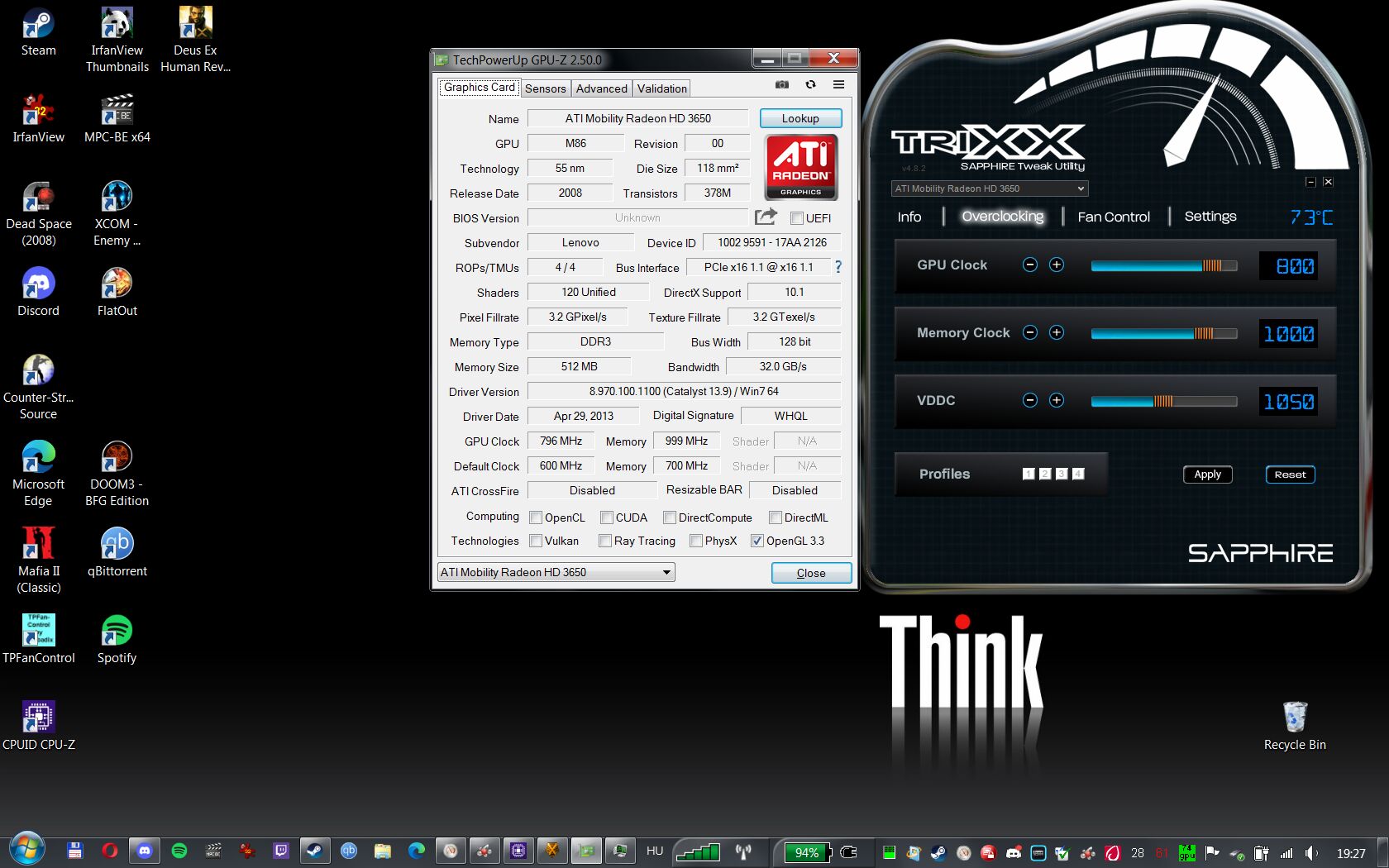Decrease GPU Clock with minus button
1389x868 pixels.
(1029, 265)
